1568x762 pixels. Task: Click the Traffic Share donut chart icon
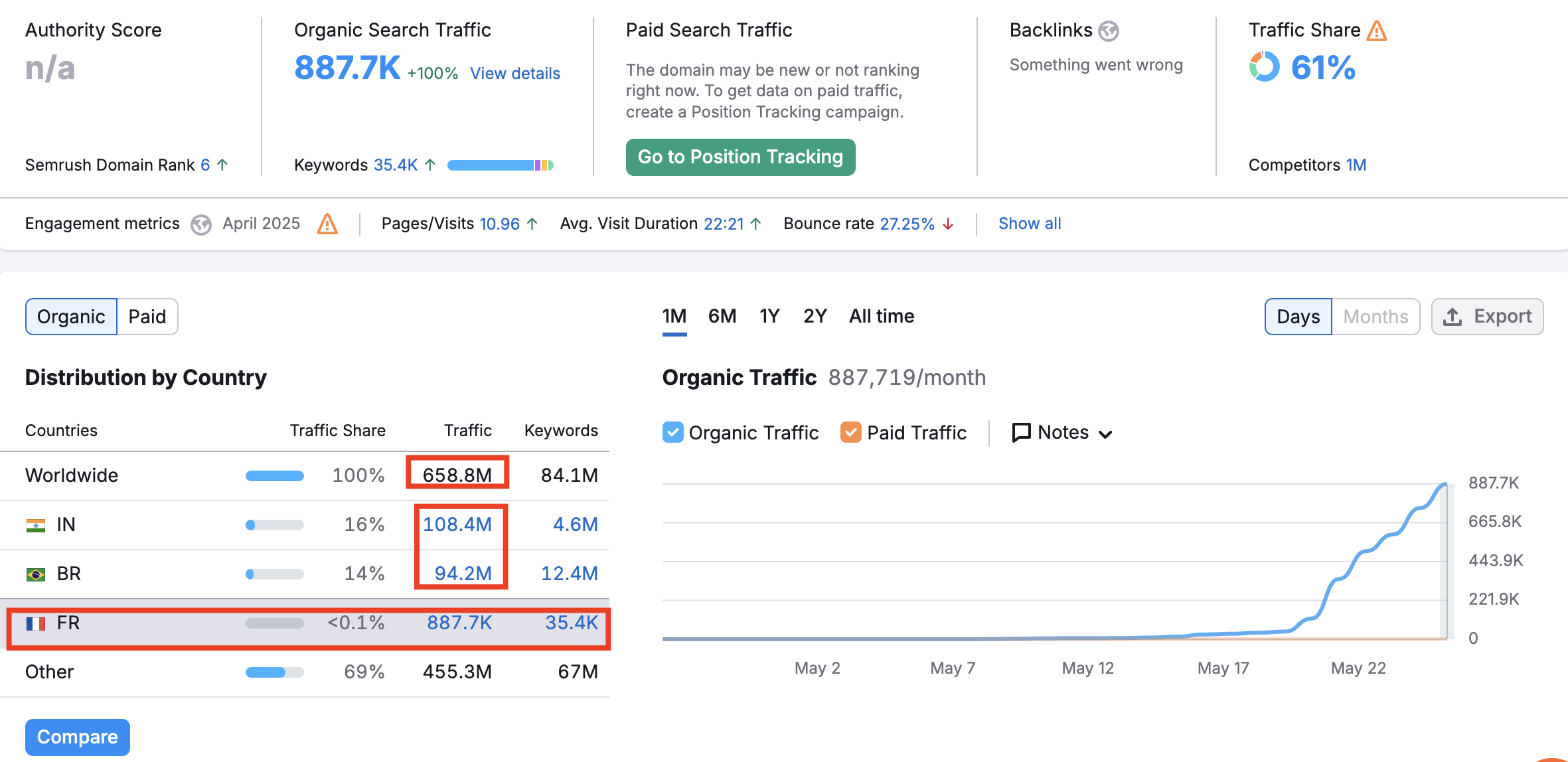click(x=1264, y=67)
